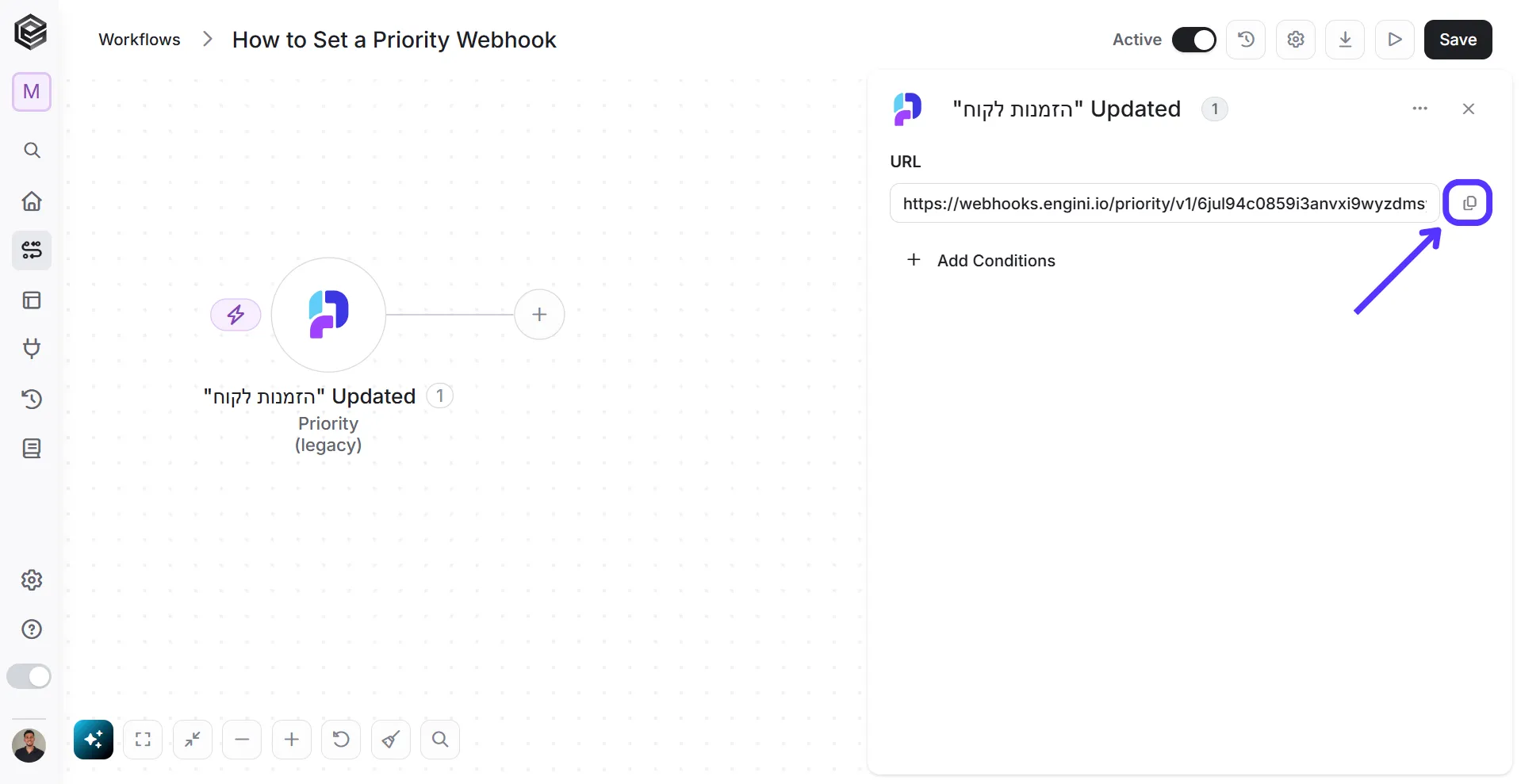Copy the webhook URL to clipboard
This screenshot has width=1521, height=784.
(x=1468, y=203)
